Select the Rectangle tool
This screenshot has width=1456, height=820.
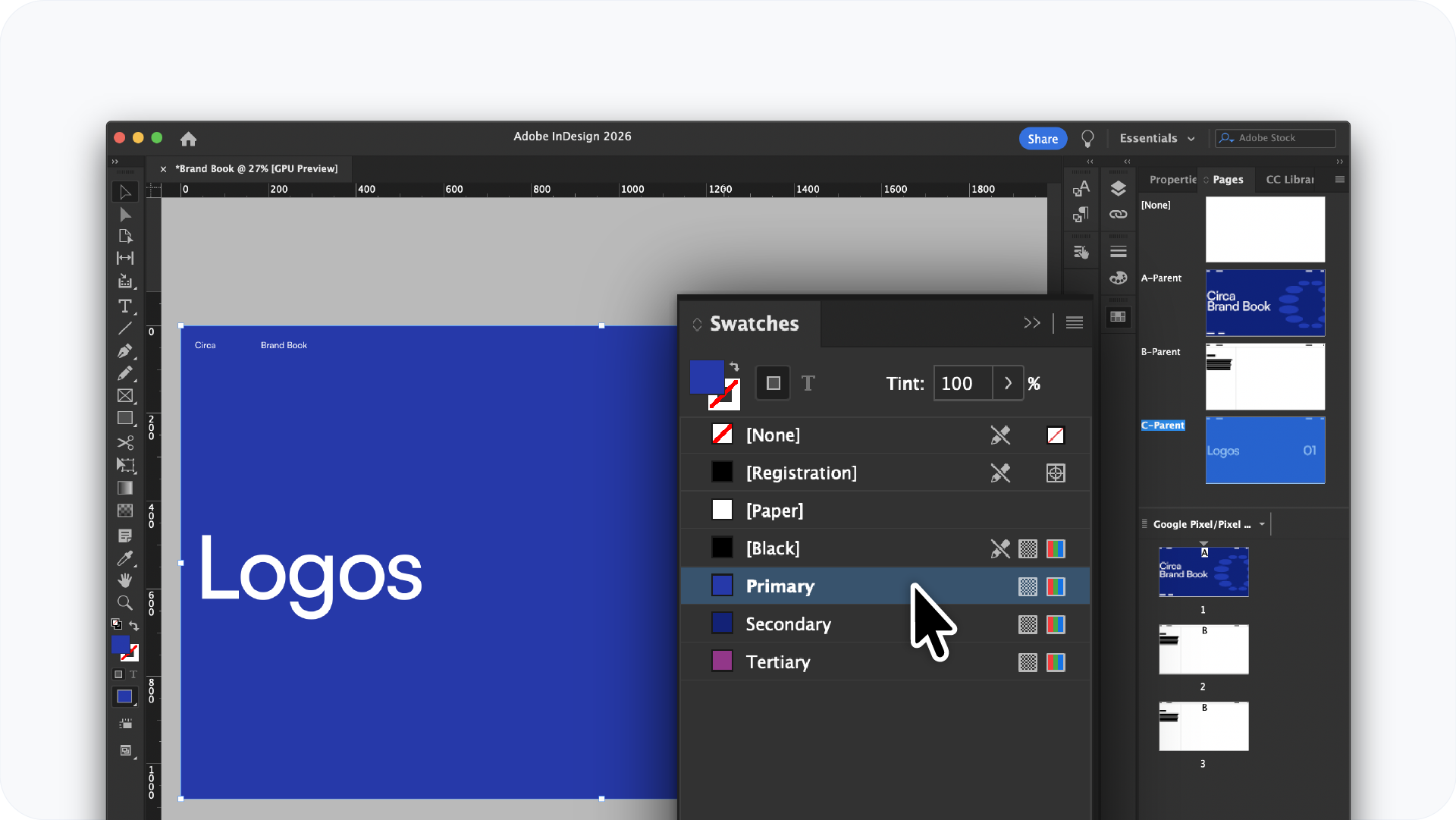pos(125,418)
